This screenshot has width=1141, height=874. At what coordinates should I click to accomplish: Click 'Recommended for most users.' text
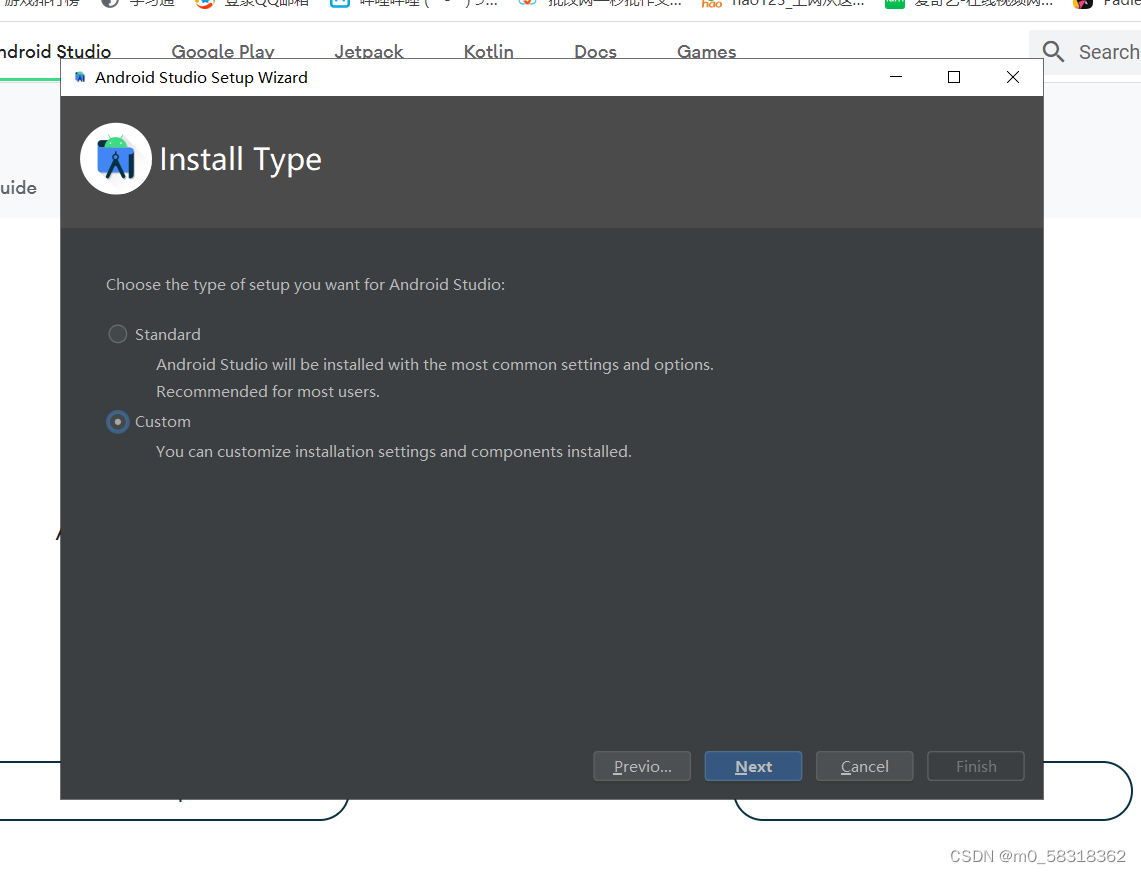point(268,392)
